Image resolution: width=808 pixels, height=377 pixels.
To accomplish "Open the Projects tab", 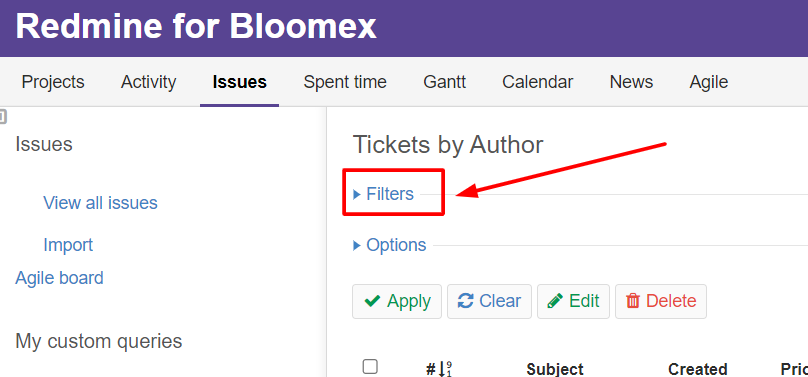I will click(x=53, y=82).
